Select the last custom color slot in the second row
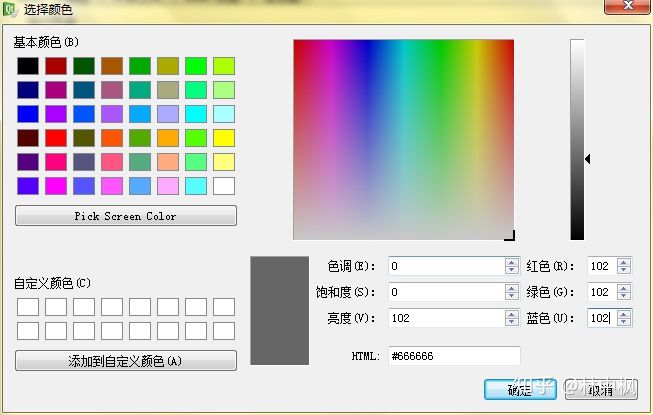The image size is (653, 415). coord(224,331)
